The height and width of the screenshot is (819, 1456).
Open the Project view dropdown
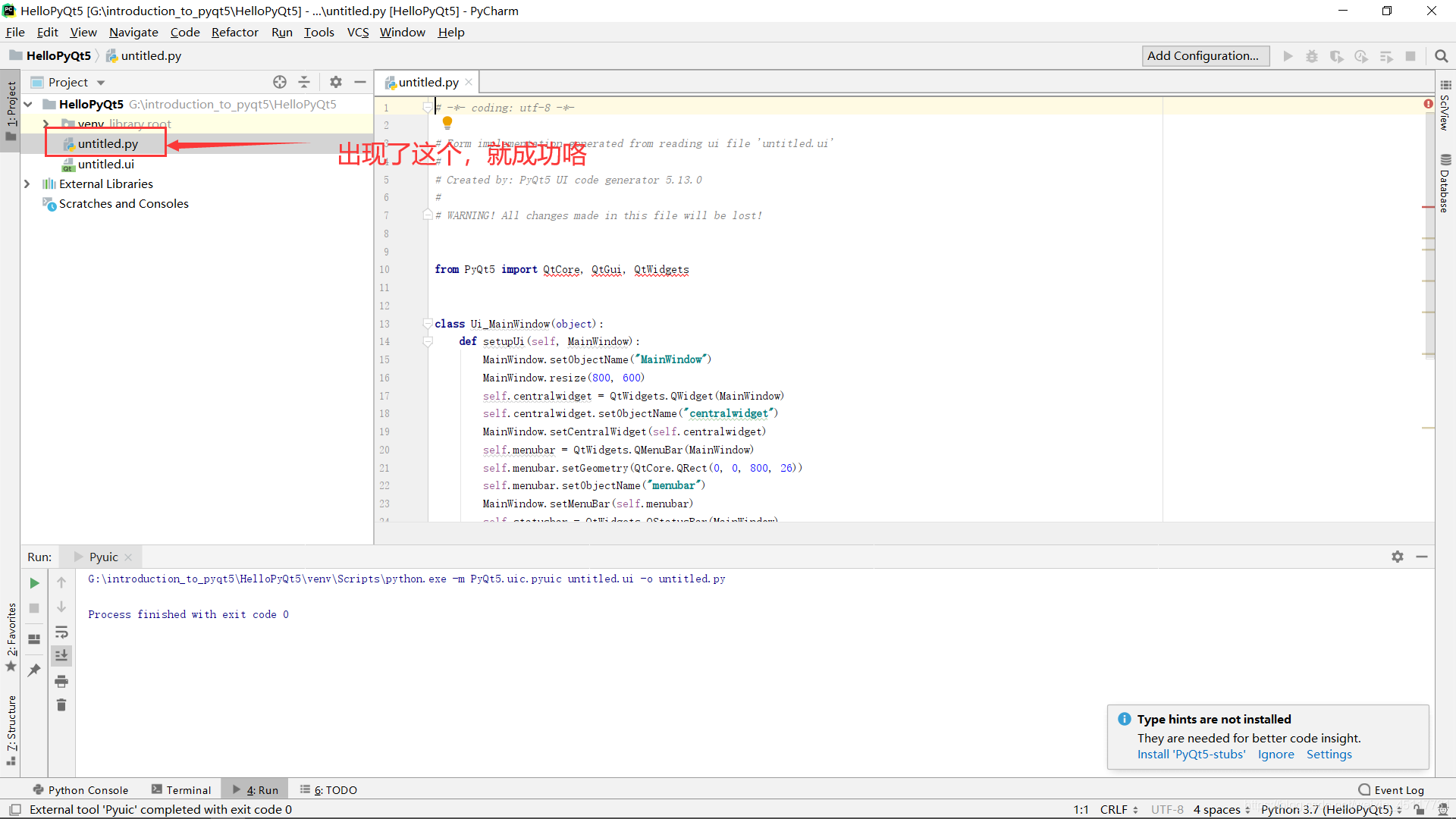(101, 83)
